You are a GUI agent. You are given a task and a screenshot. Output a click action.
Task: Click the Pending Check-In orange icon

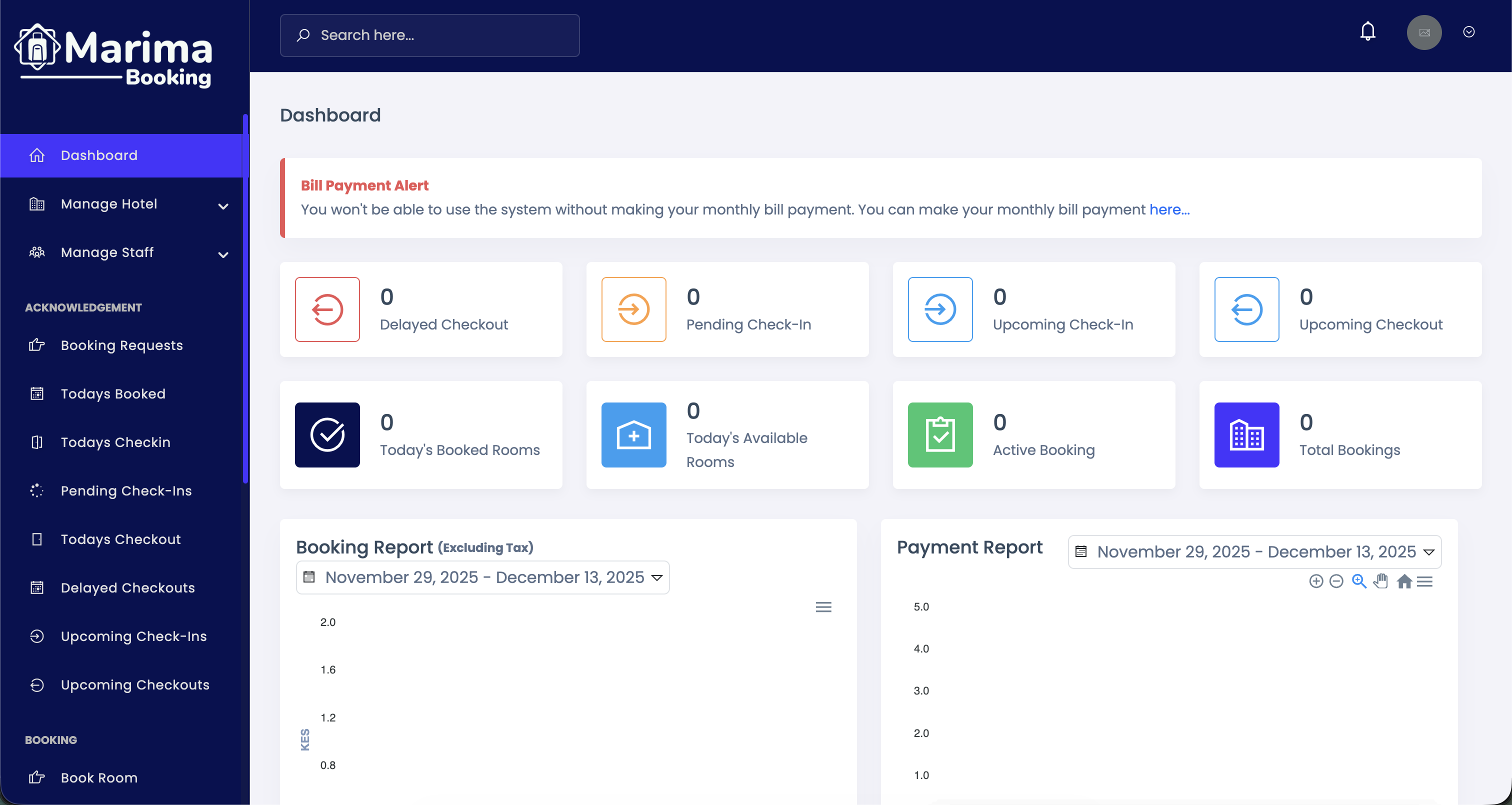pos(633,309)
